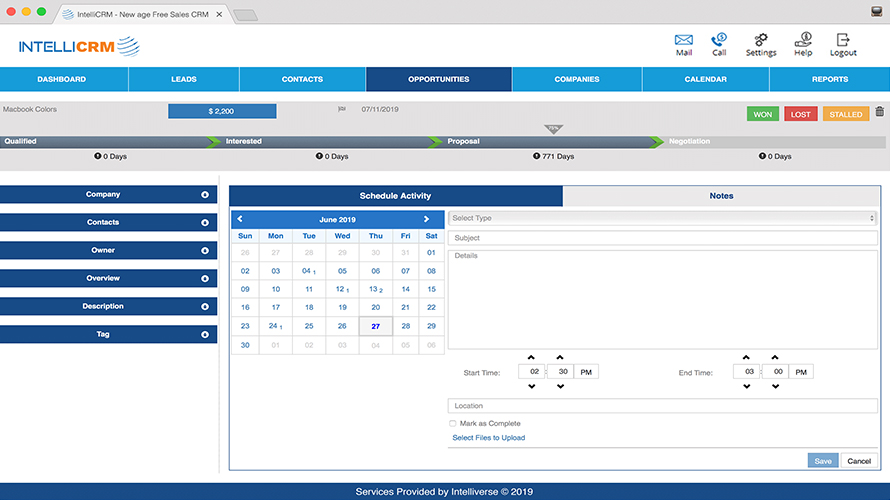Image resolution: width=890 pixels, height=500 pixels.
Task: Click info icon under Qualified 0 Days
Action: (x=98, y=156)
